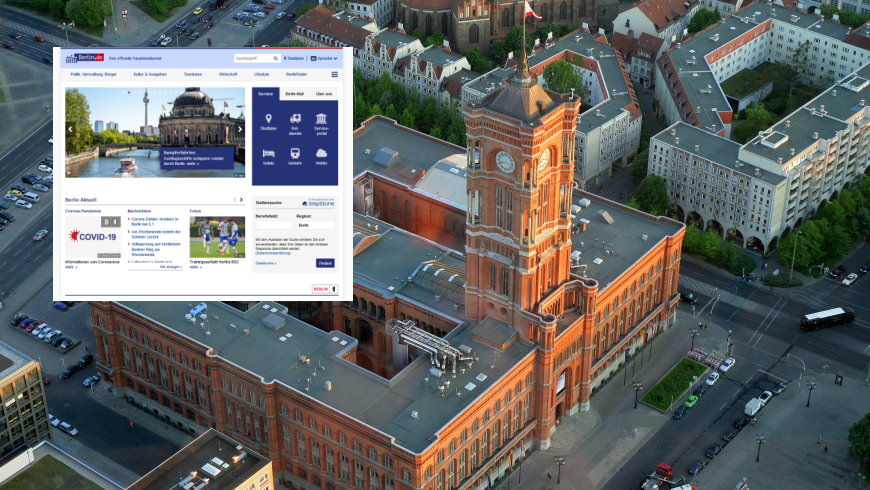The width and height of the screenshot is (870, 490).
Task: Click the stepstone logo
Action: 318,203
